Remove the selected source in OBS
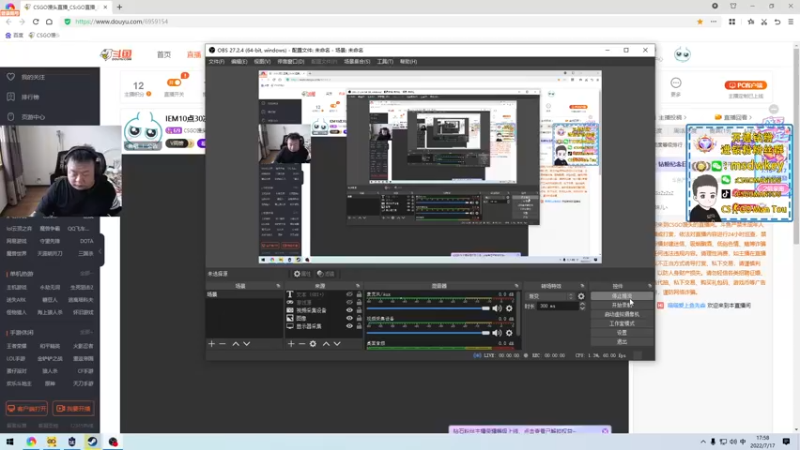Image resolution: width=800 pixels, height=450 pixels. click(x=302, y=344)
